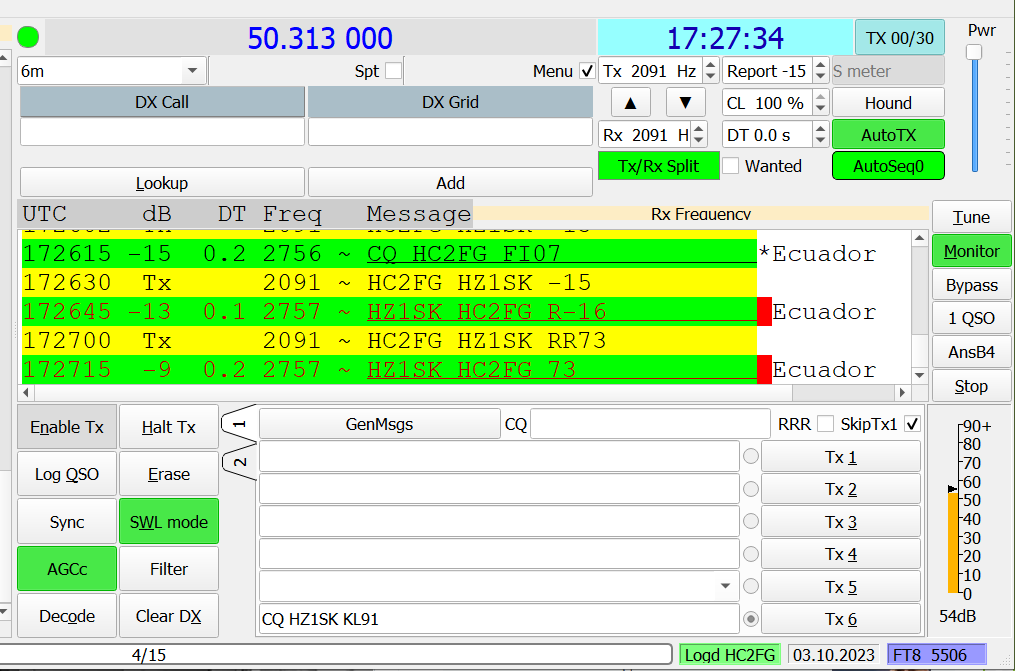This screenshot has width=1015, height=671.
Task: Toggle the AutoTX button
Action: [x=888, y=135]
